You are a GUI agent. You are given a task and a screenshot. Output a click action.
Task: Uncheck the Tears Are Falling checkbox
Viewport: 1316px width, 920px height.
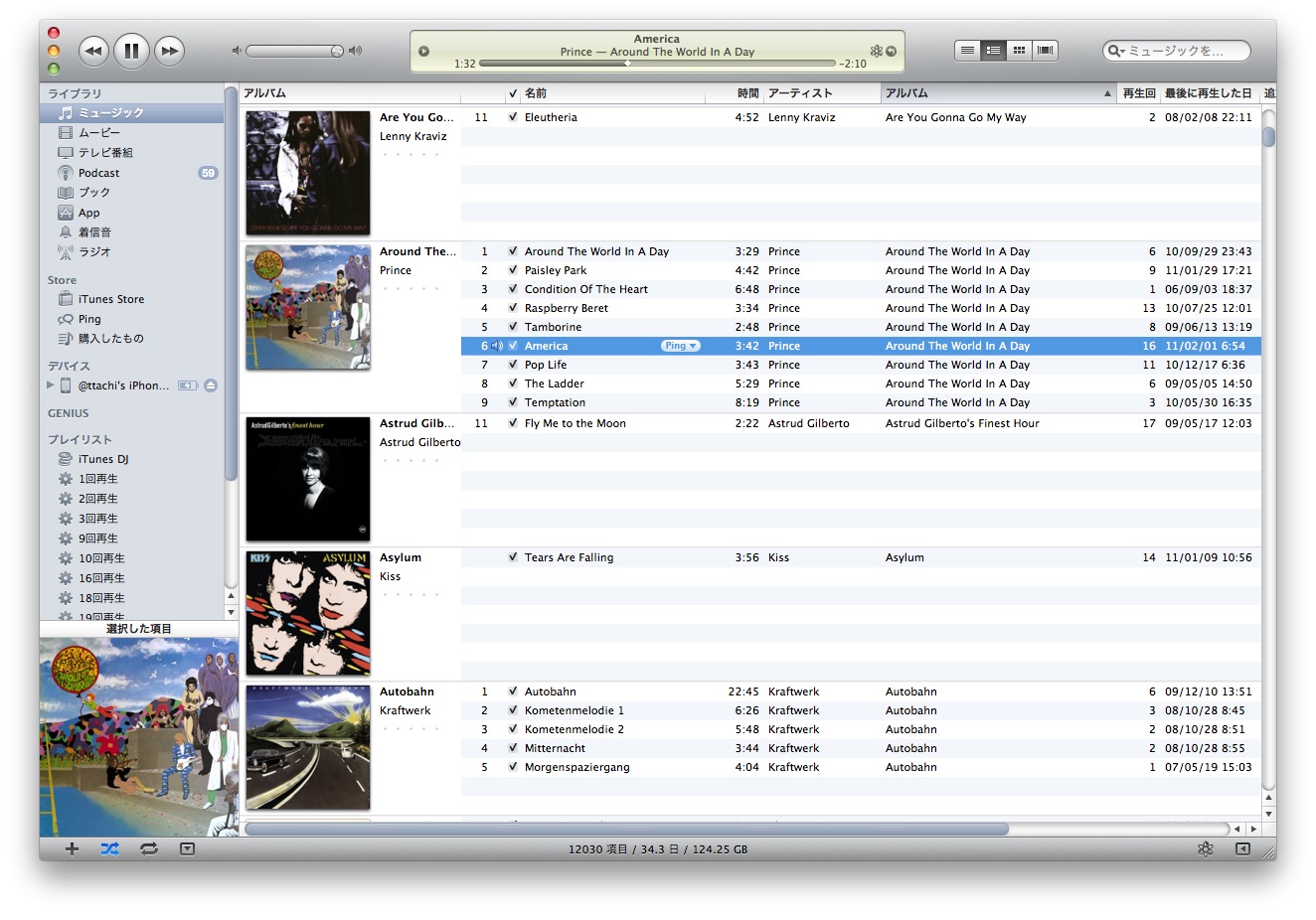[513, 557]
